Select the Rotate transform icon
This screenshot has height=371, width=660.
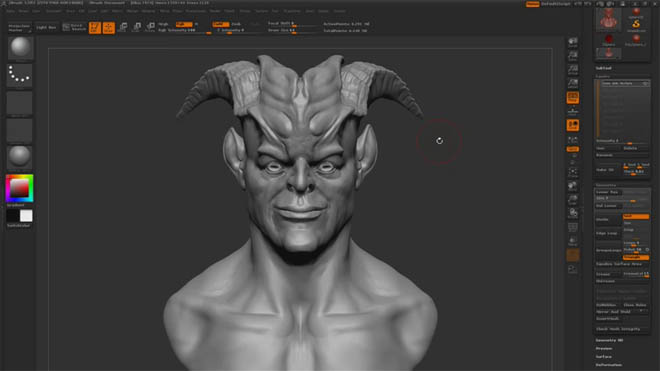(151, 28)
